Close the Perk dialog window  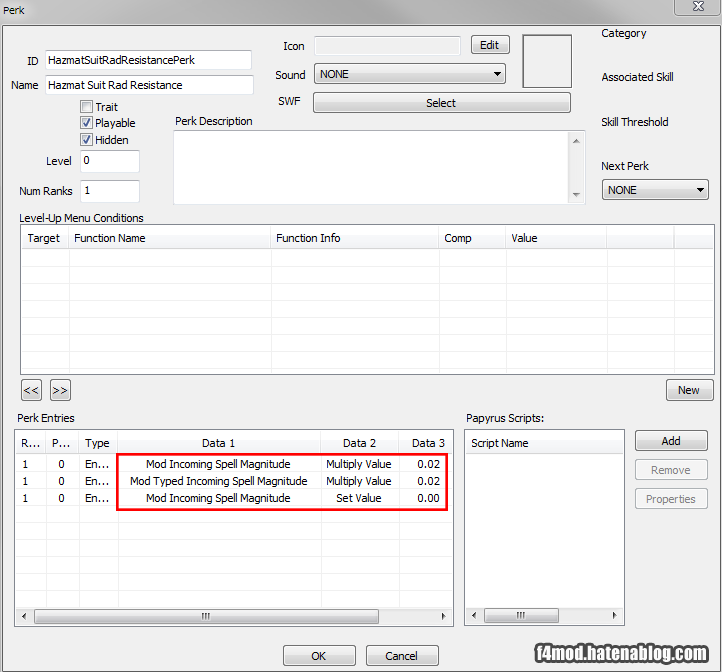(697, 6)
